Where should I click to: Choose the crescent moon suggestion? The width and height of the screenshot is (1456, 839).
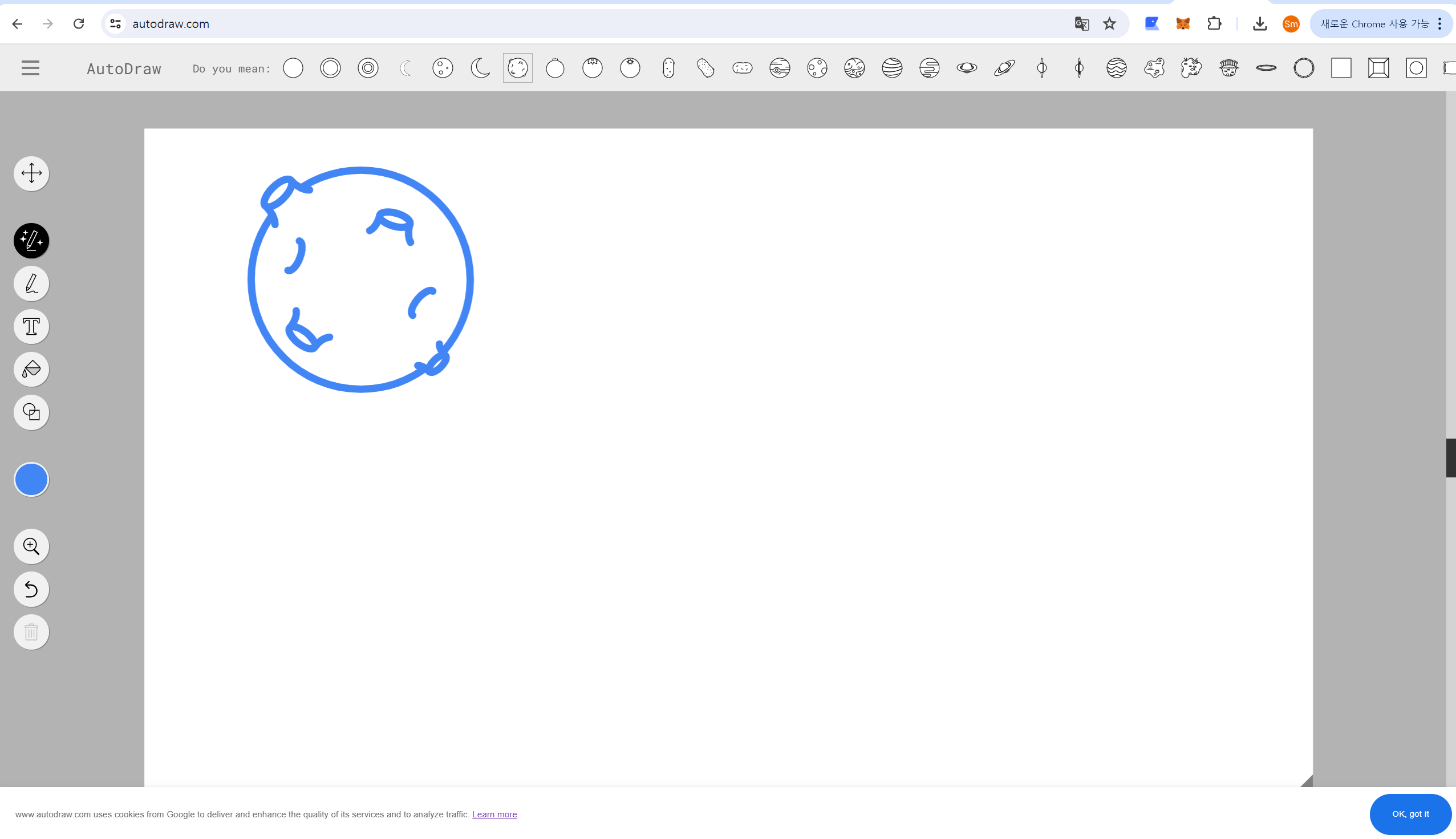click(480, 68)
